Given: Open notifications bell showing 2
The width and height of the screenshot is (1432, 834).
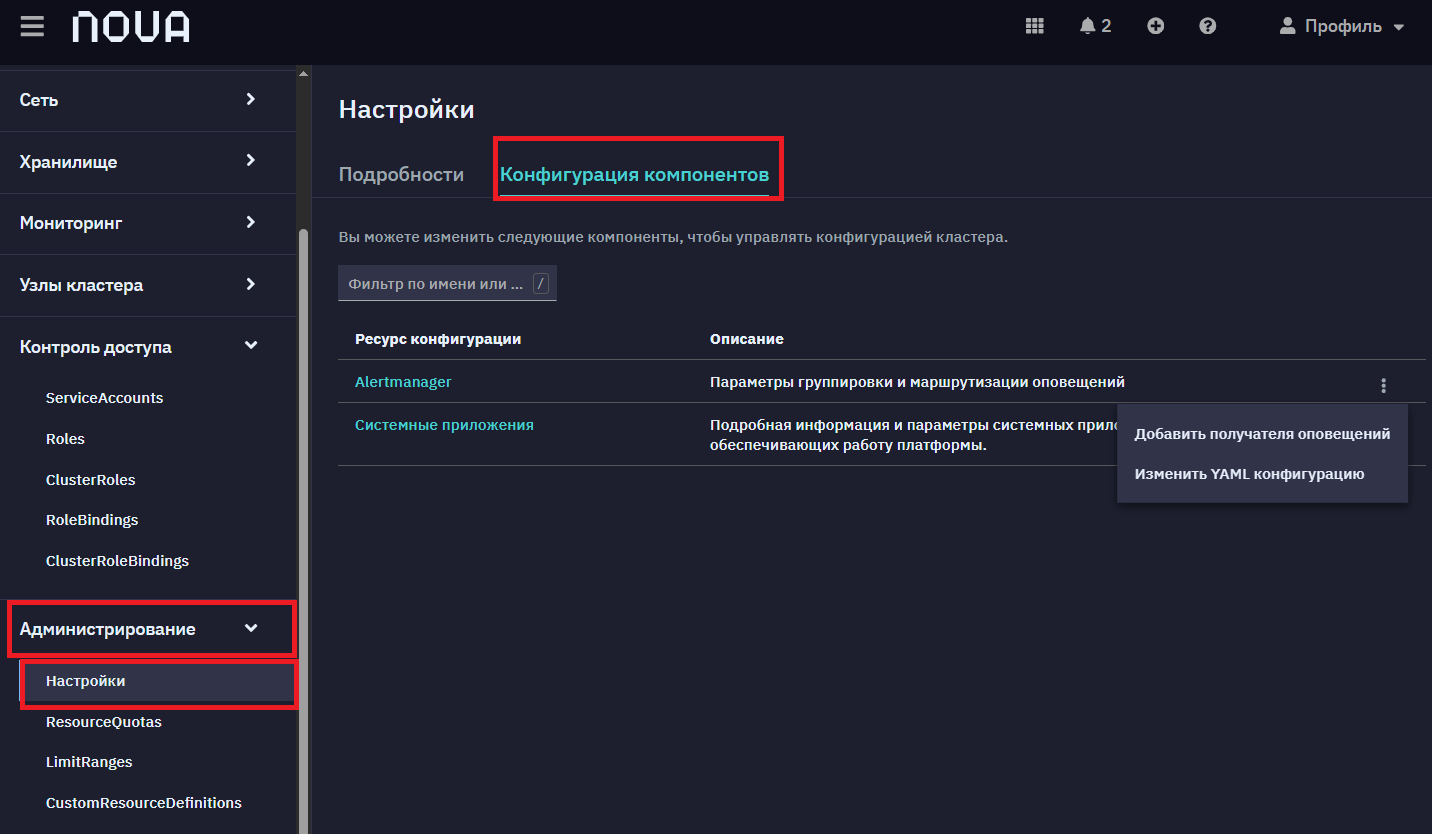Looking at the screenshot, I should (x=1095, y=26).
